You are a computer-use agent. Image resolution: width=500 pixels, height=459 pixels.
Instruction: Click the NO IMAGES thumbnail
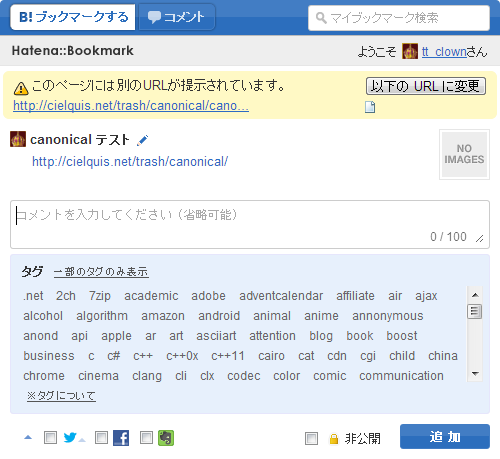click(x=464, y=154)
